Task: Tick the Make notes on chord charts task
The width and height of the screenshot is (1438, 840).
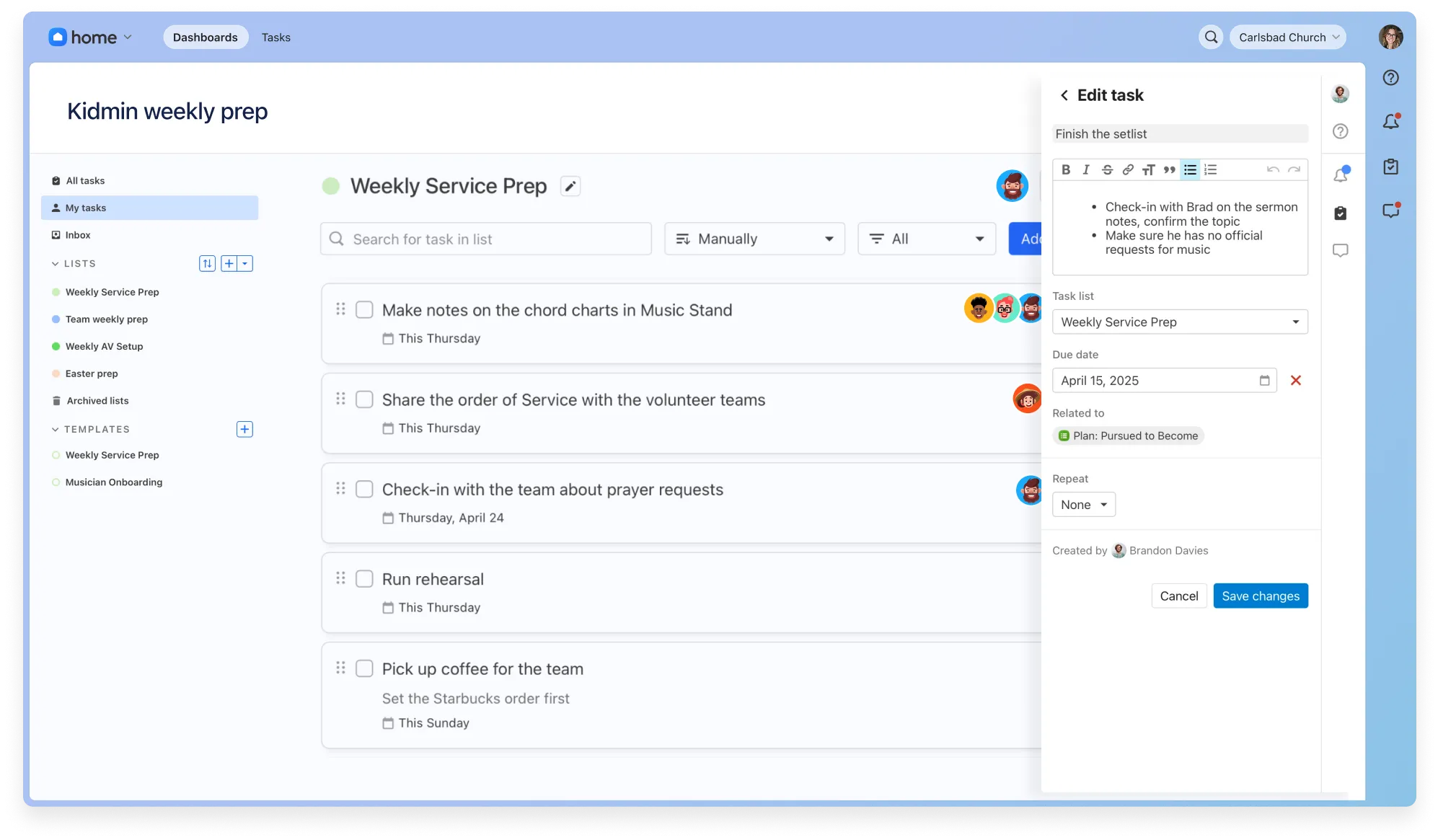Action: tap(364, 310)
